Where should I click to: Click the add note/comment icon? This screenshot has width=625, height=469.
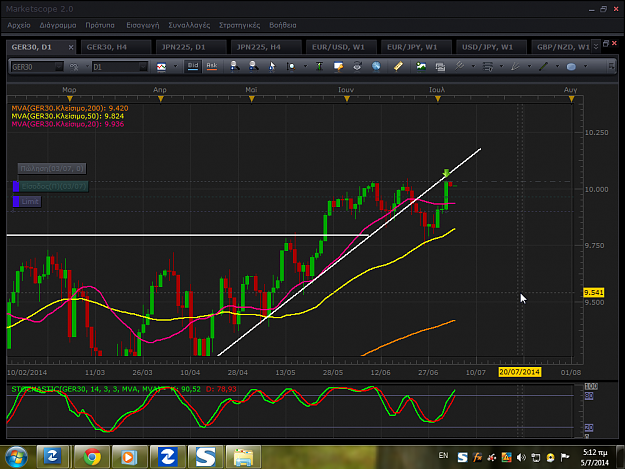(x=338, y=66)
